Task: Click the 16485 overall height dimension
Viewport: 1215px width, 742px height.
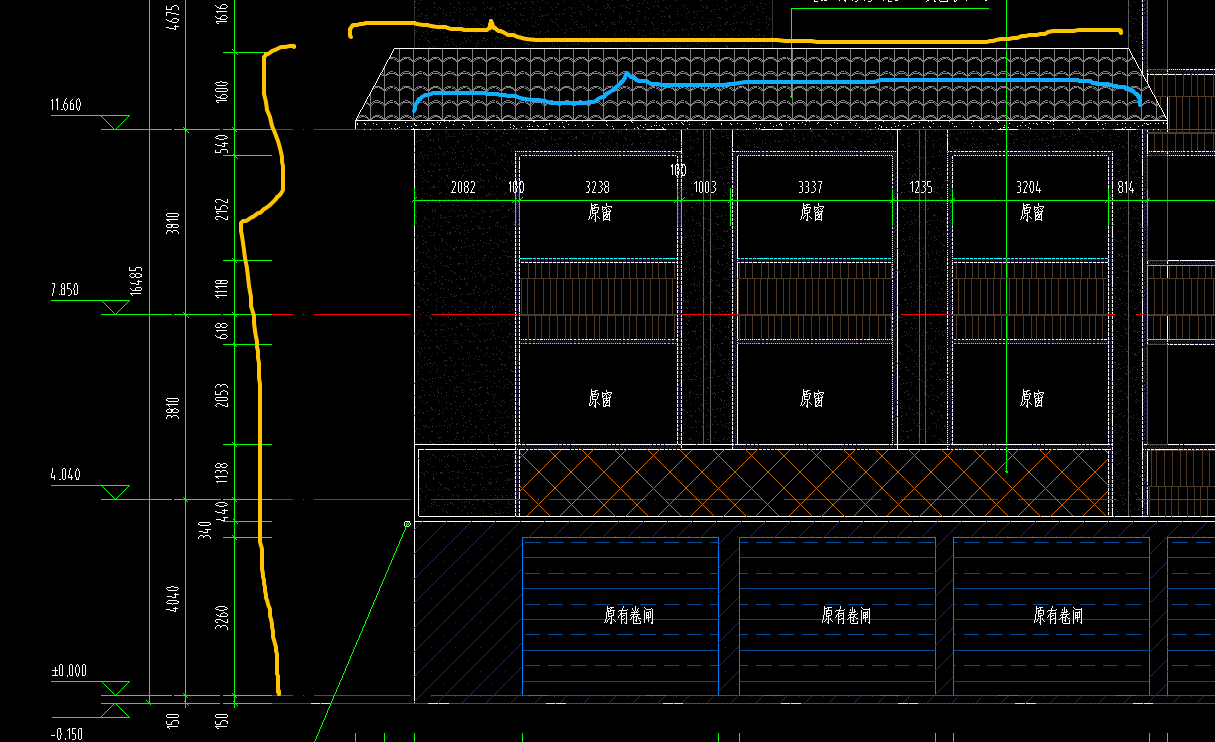Action: tap(137, 281)
